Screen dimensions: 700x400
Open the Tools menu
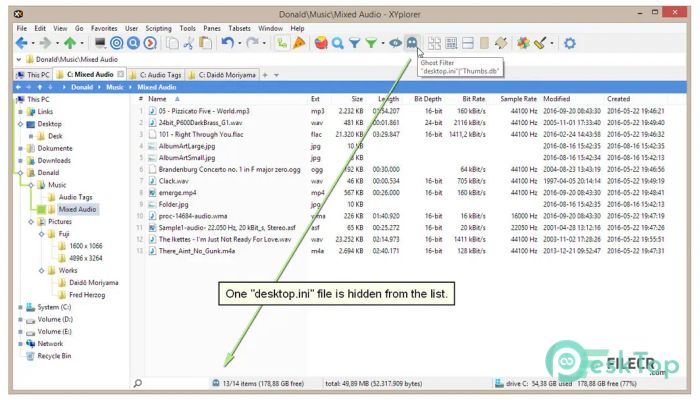click(188, 28)
